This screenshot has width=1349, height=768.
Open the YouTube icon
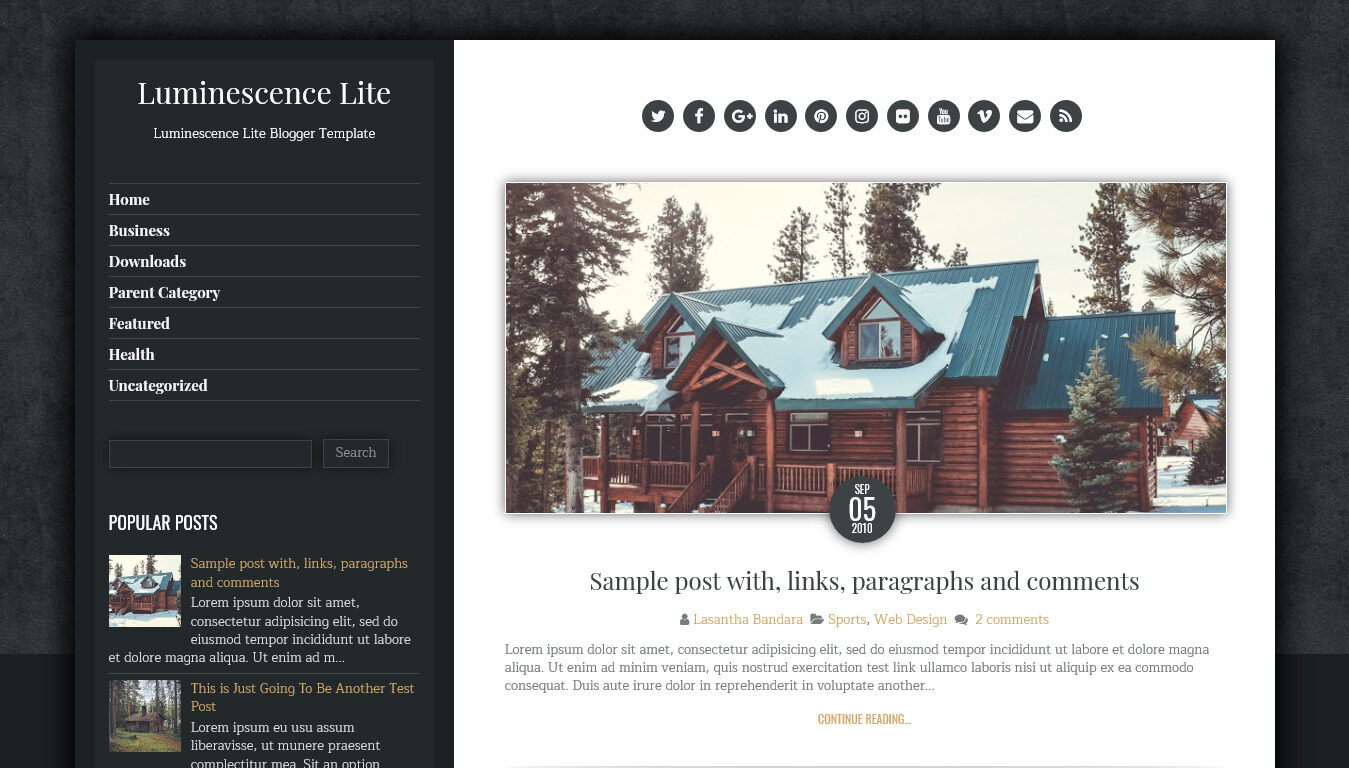(x=944, y=116)
